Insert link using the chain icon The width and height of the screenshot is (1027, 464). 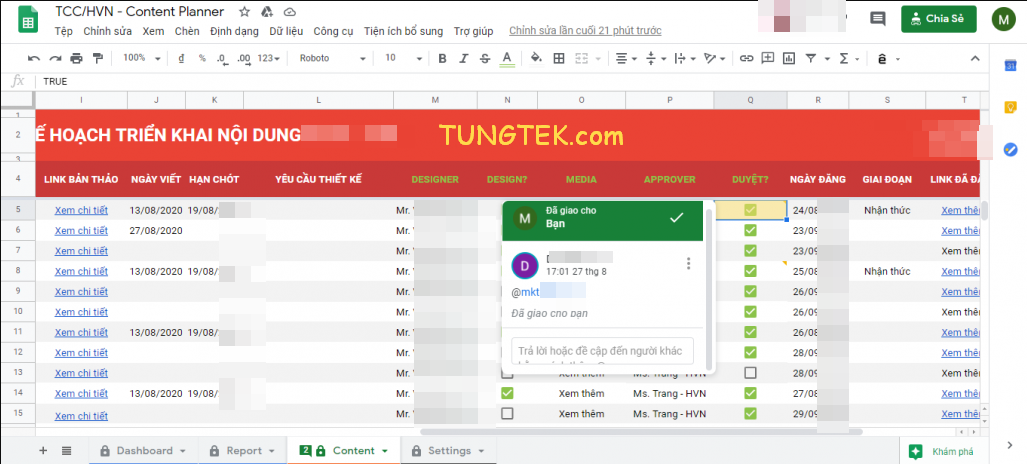coord(746,58)
